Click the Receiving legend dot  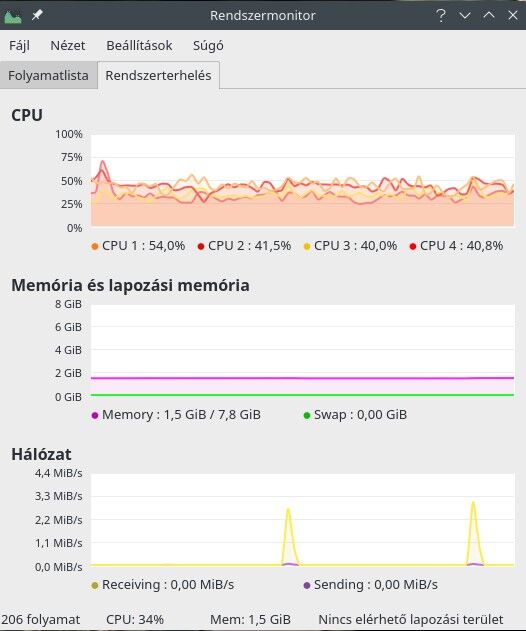[x=95, y=585]
